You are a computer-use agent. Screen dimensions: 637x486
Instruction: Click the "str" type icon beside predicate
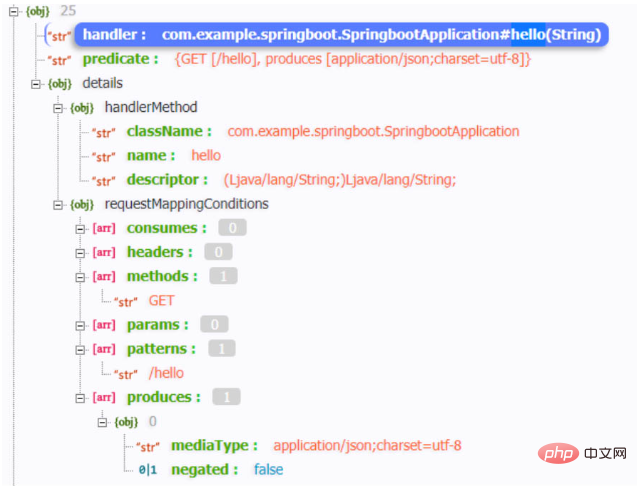pos(59,61)
